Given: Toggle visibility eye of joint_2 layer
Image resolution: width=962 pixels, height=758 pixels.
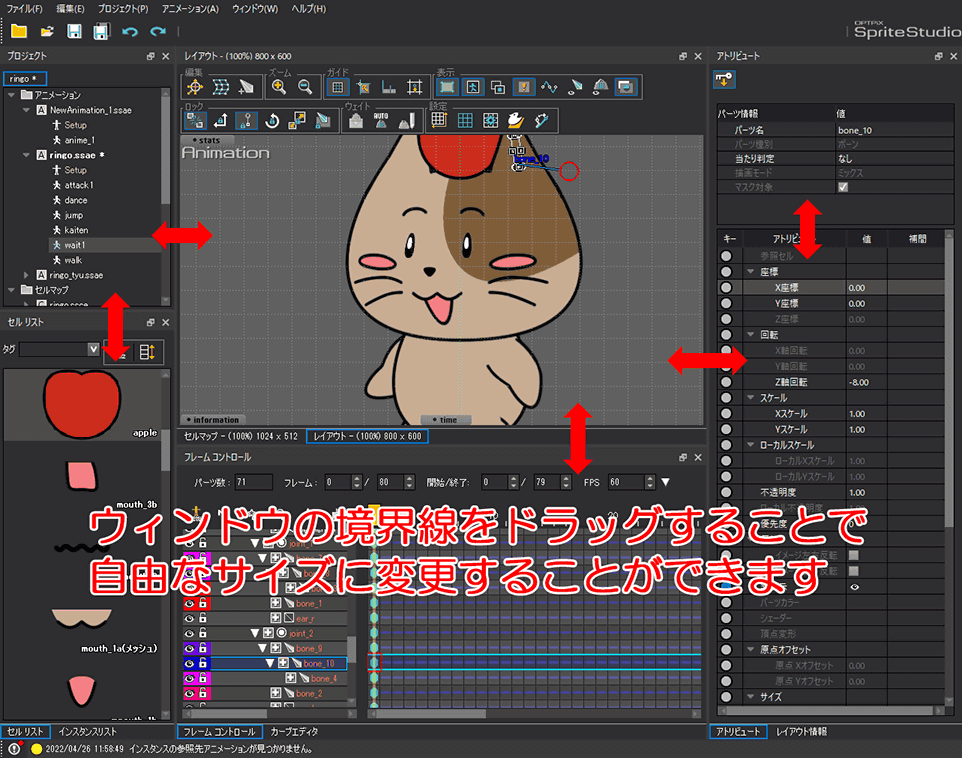Looking at the screenshot, I should coord(189,633).
